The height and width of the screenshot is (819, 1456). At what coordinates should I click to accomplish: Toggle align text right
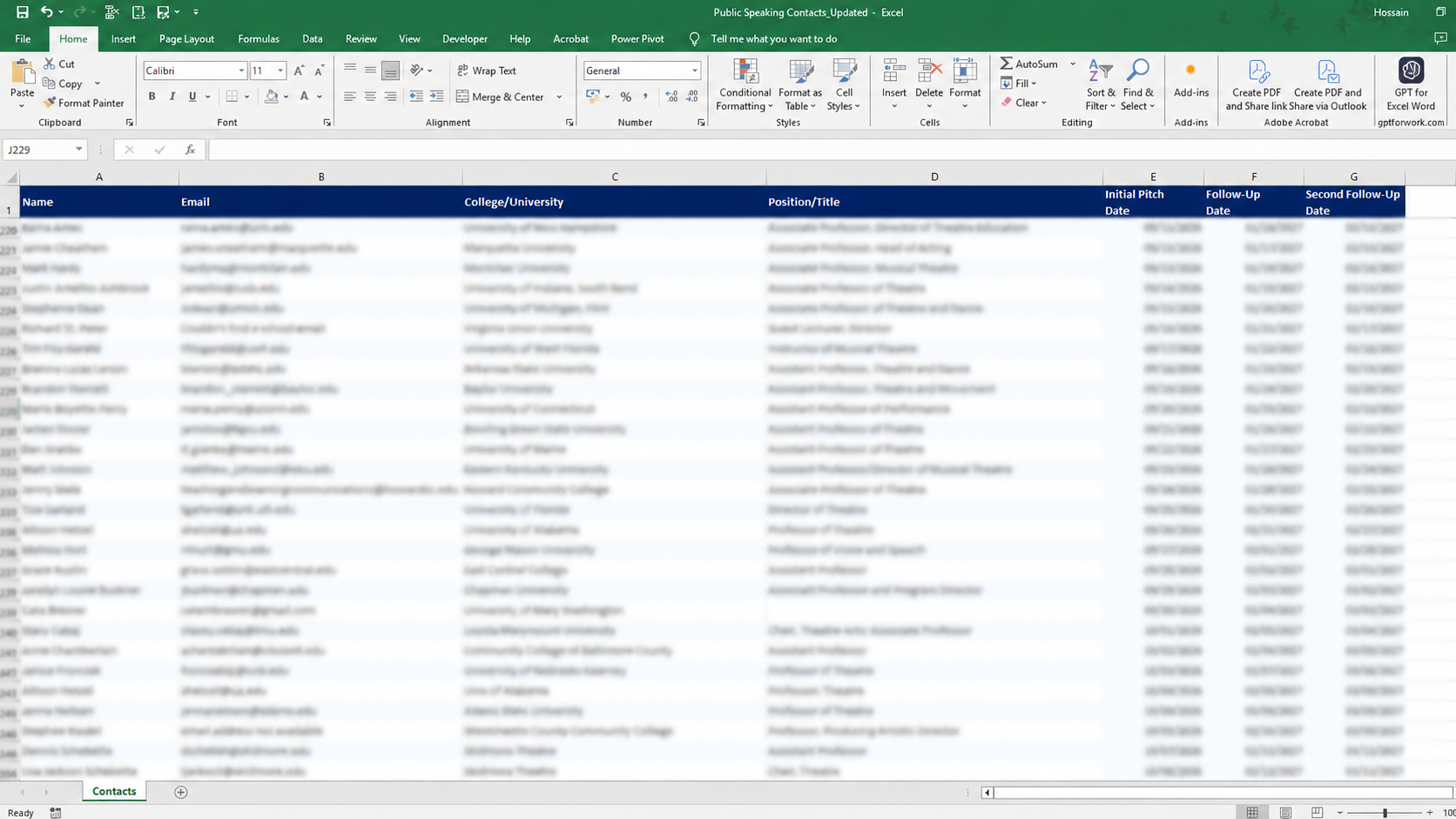coord(390,97)
